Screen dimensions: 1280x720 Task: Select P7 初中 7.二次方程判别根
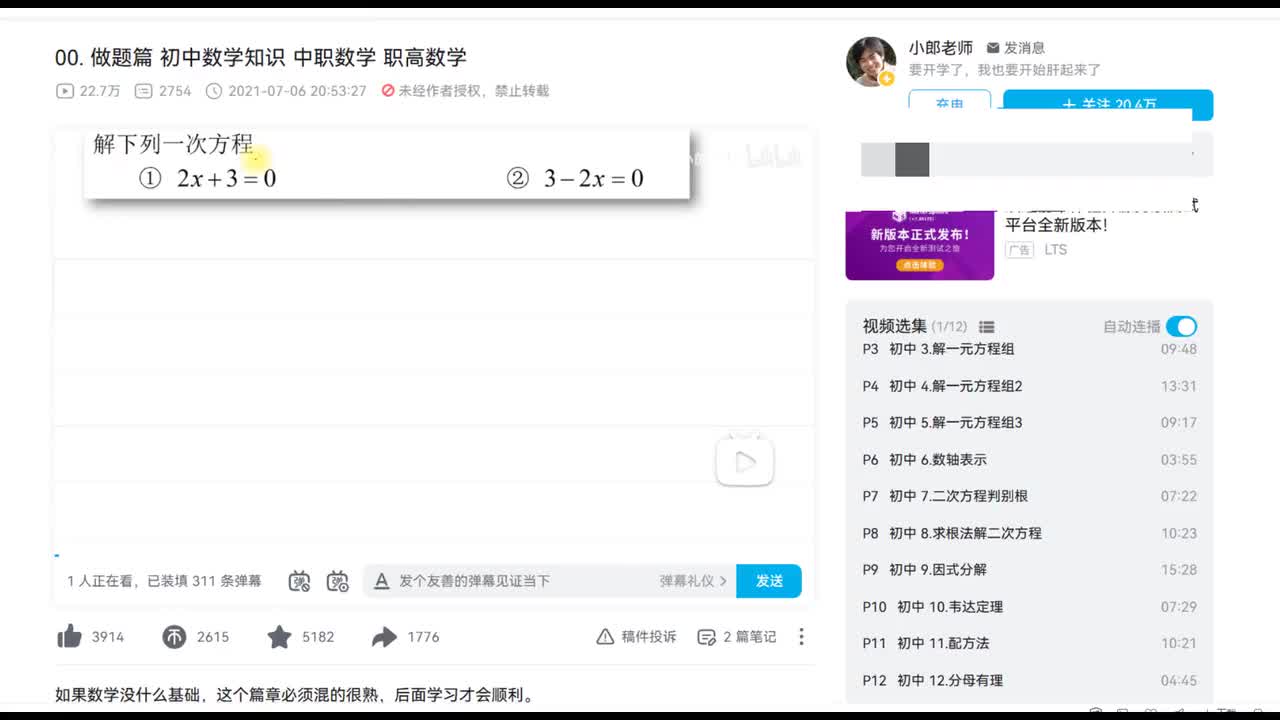1030,496
